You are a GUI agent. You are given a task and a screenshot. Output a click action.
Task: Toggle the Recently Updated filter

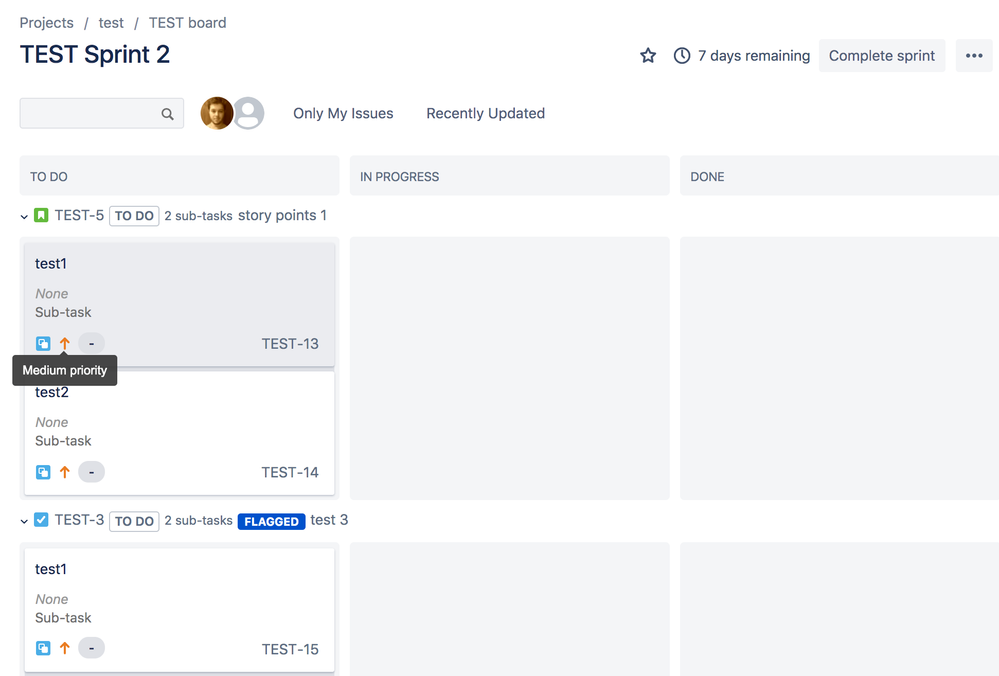tap(485, 113)
